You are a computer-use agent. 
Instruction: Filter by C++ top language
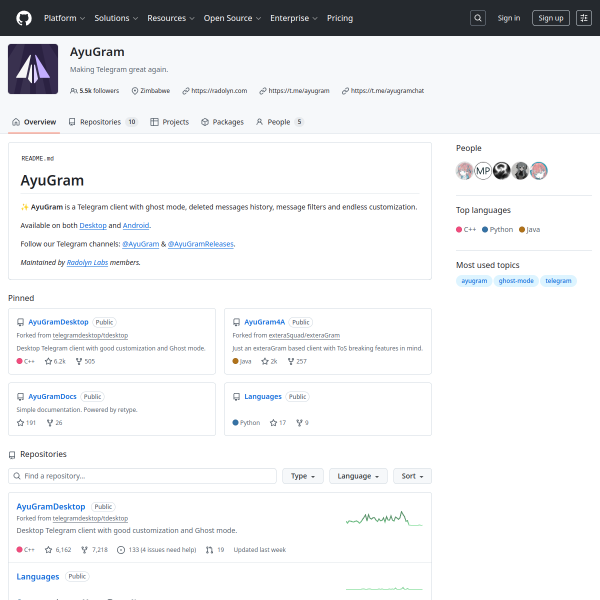[x=466, y=230]
